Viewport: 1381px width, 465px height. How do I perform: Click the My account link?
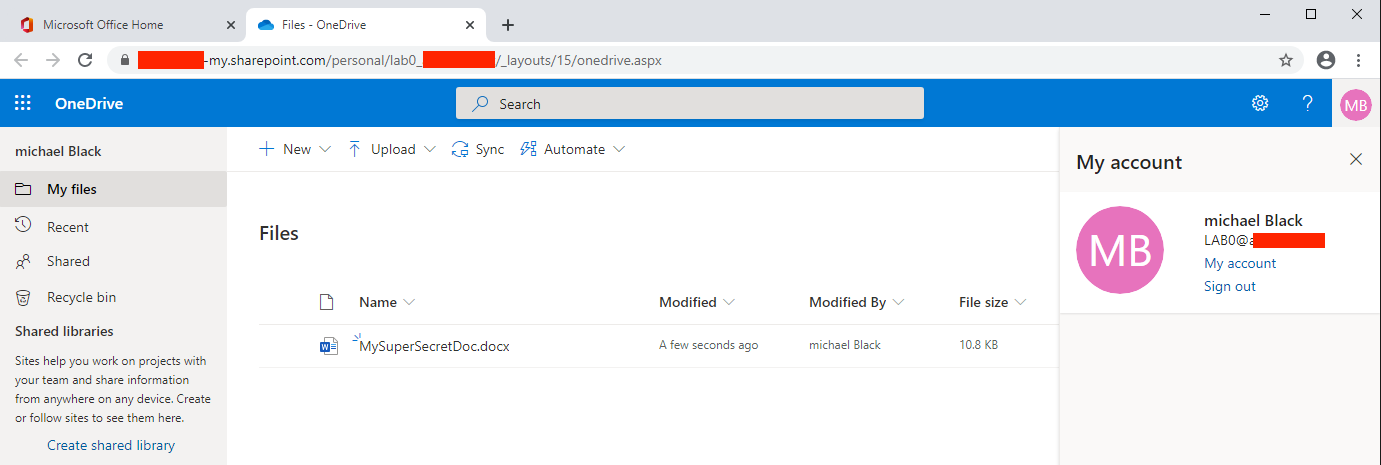[x=1240, y=263]
